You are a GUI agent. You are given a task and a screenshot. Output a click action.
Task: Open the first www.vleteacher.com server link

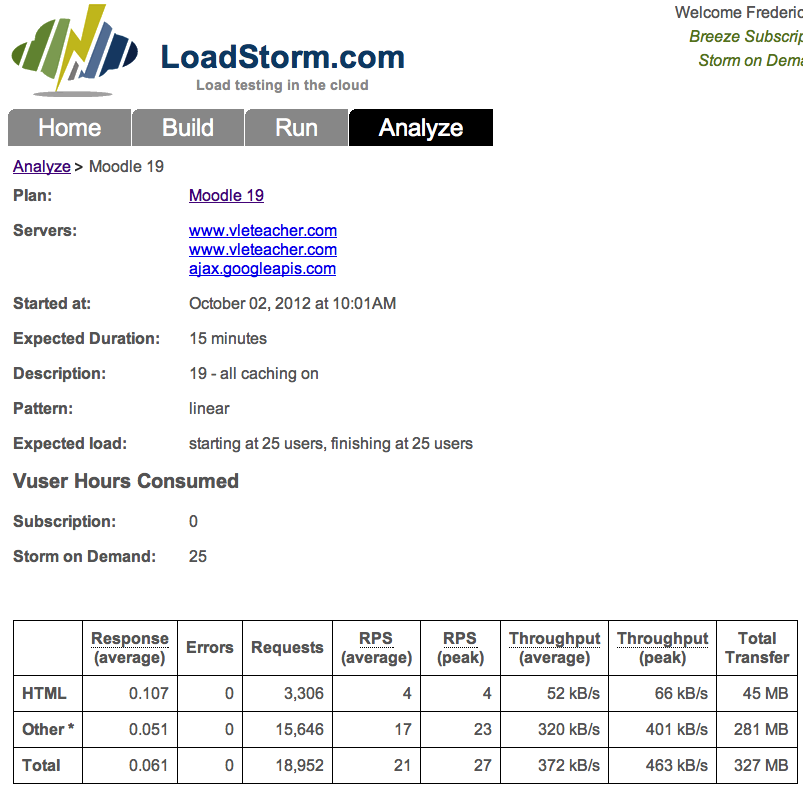[262, 231]
